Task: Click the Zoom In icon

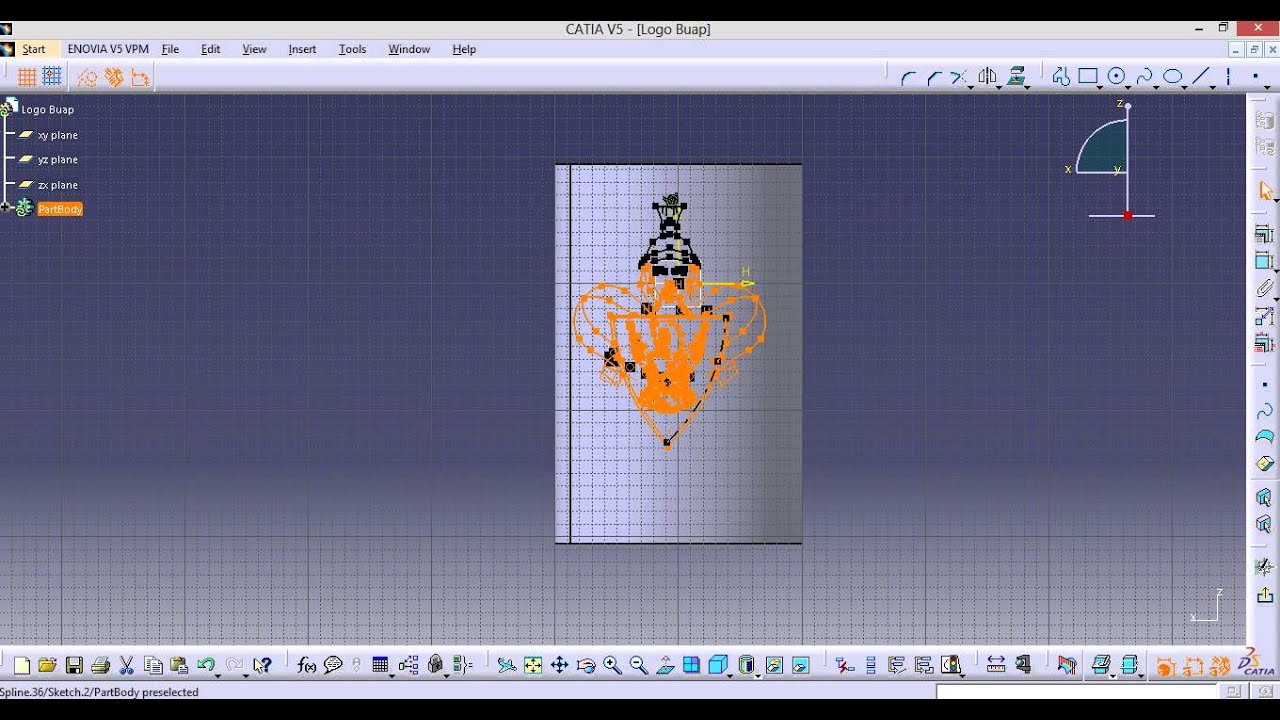Action: point(612,665)
